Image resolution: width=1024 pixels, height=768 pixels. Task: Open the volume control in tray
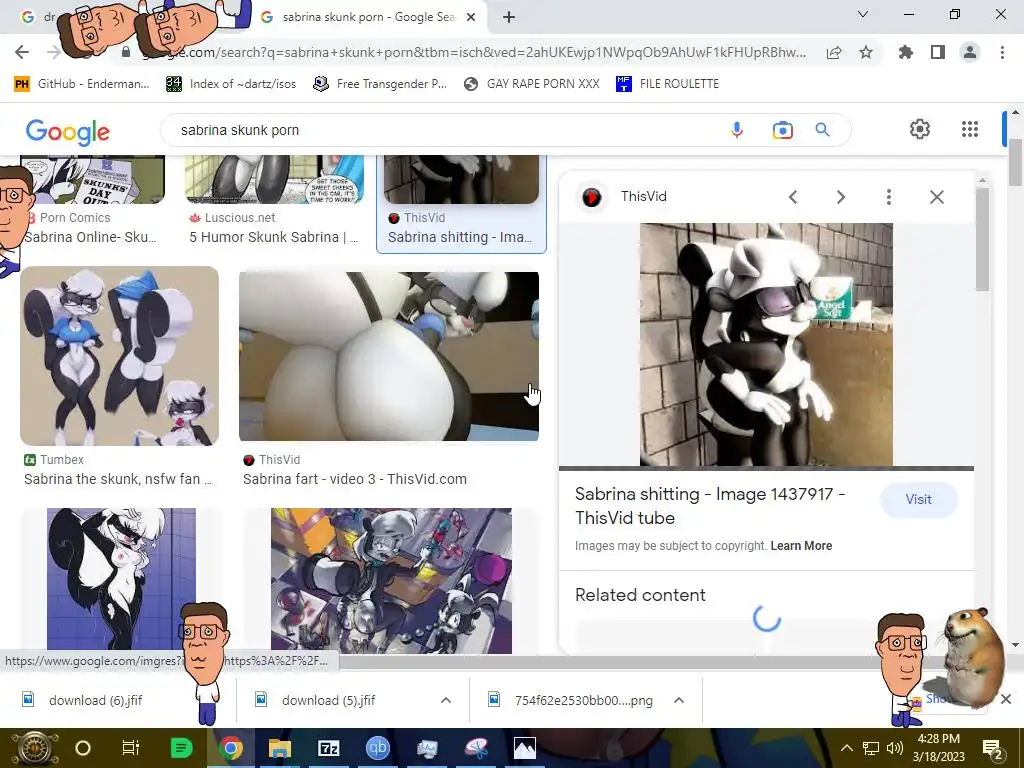895,748
